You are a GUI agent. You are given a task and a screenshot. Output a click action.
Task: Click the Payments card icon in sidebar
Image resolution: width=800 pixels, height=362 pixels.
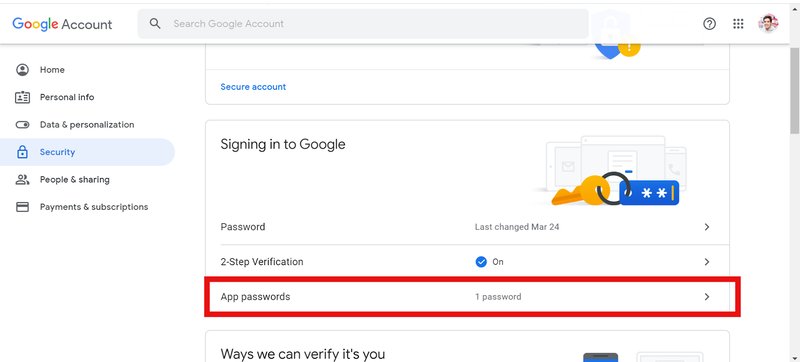(x=22, y=207)
